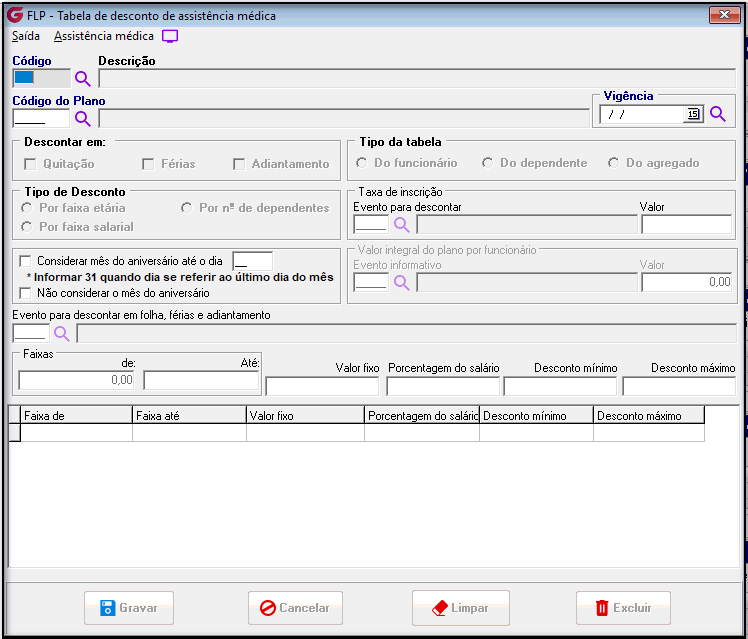Click the 'Desconto mínimo' grid column header
The image size is (748, 639).
coord(537,415)
